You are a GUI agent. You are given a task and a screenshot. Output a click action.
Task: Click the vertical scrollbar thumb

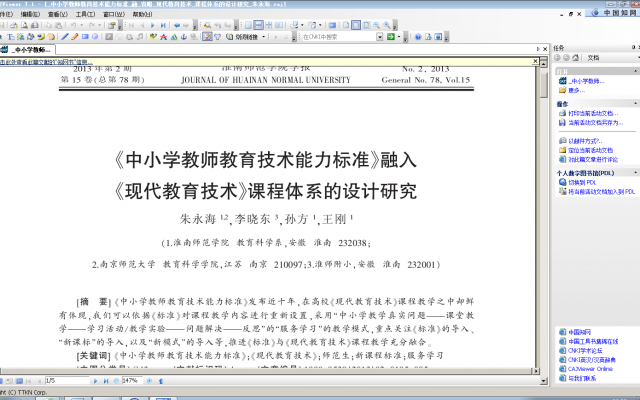pos(543,85)
